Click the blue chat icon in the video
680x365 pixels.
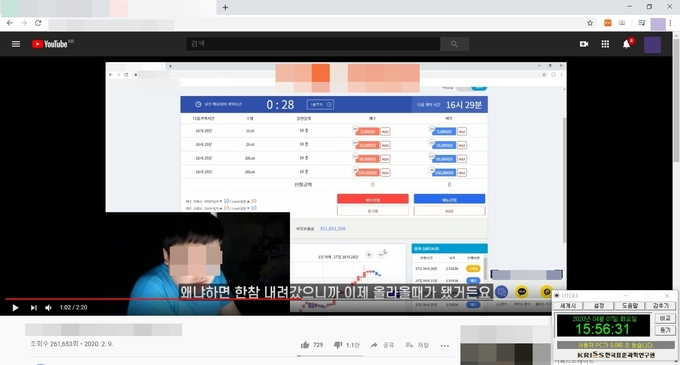coord(501,292)
